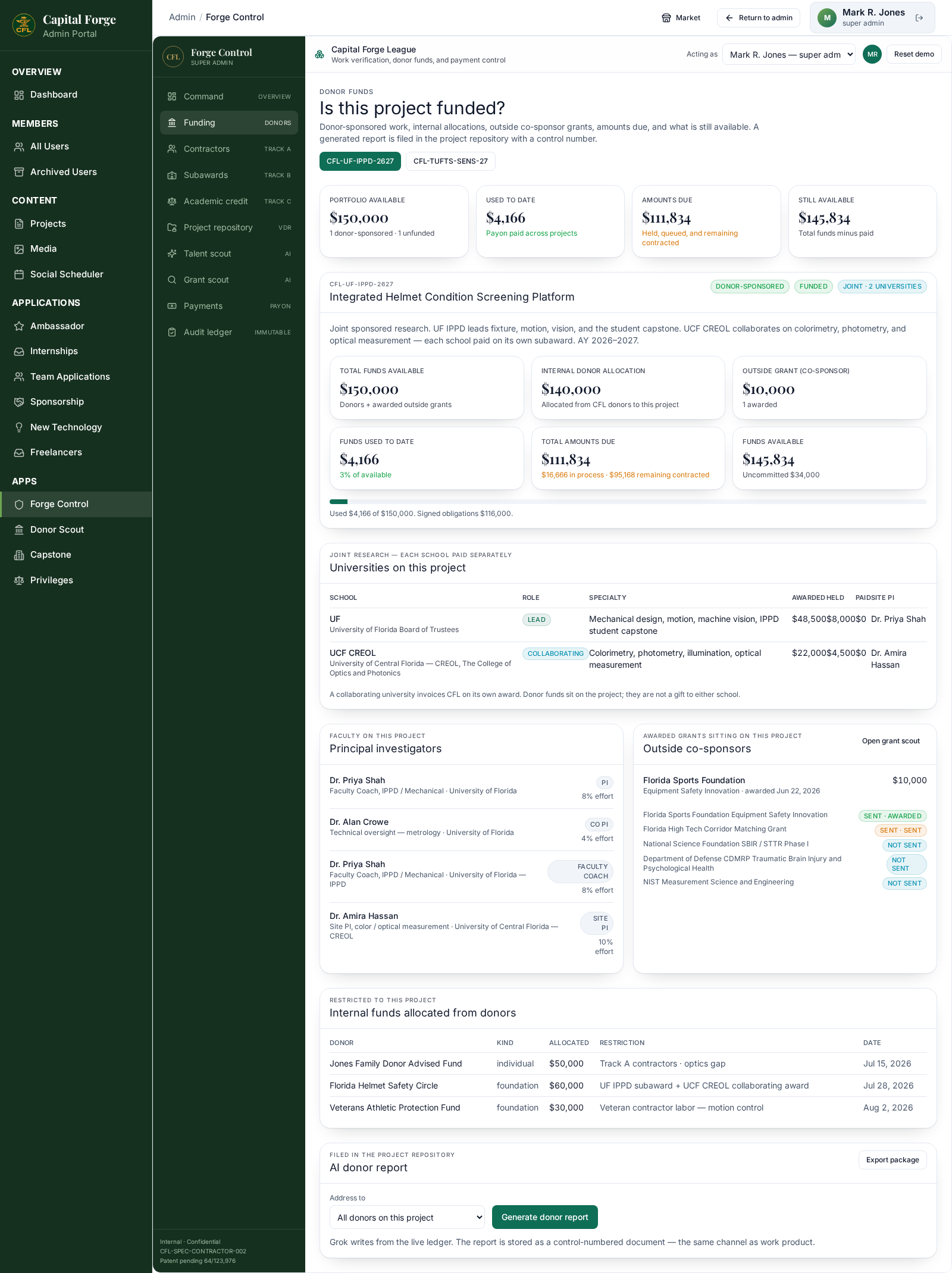Click the Jones Family Donor Advised Fund row
The height and width of the screenshot is (1273, 952).
point(628,1064)
